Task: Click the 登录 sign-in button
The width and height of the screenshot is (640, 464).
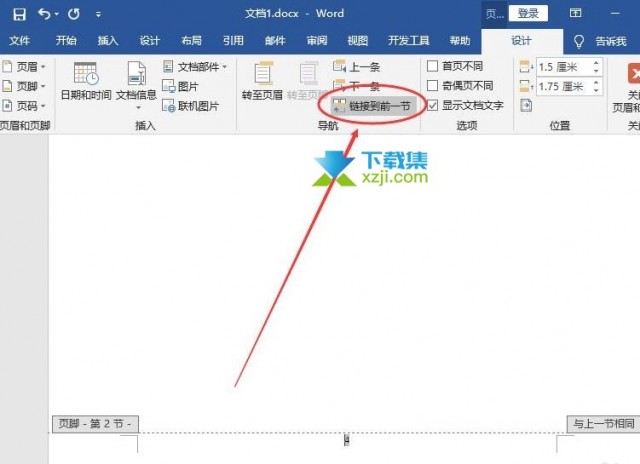Action: [x=528, y=13]
